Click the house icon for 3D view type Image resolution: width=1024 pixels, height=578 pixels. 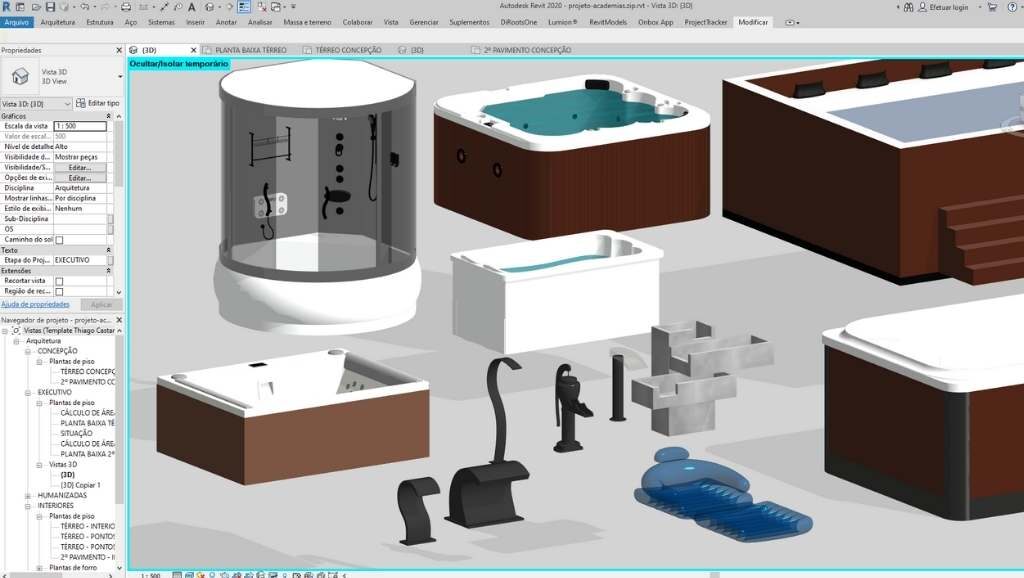point(19,75)
